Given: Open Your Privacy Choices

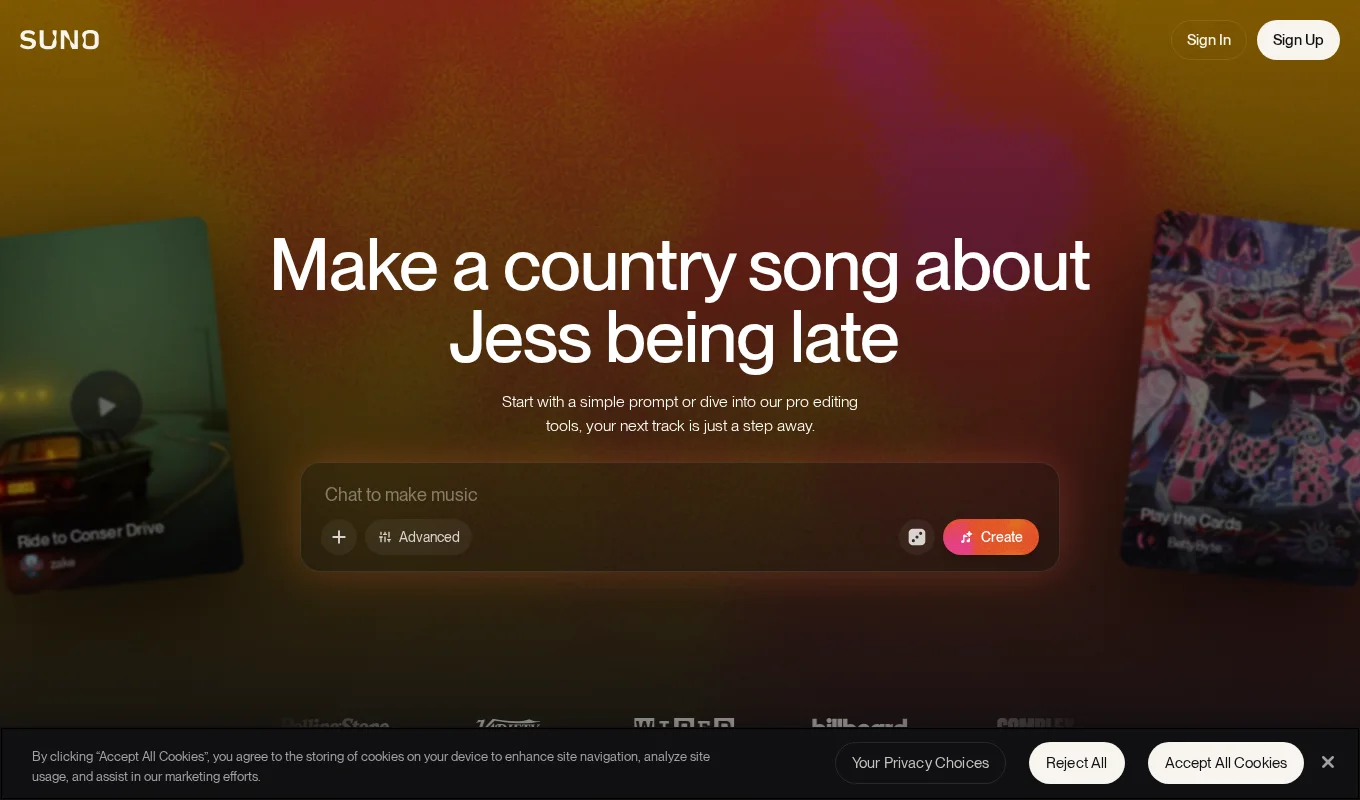Looking at the screenshot, I should [920, 763].
